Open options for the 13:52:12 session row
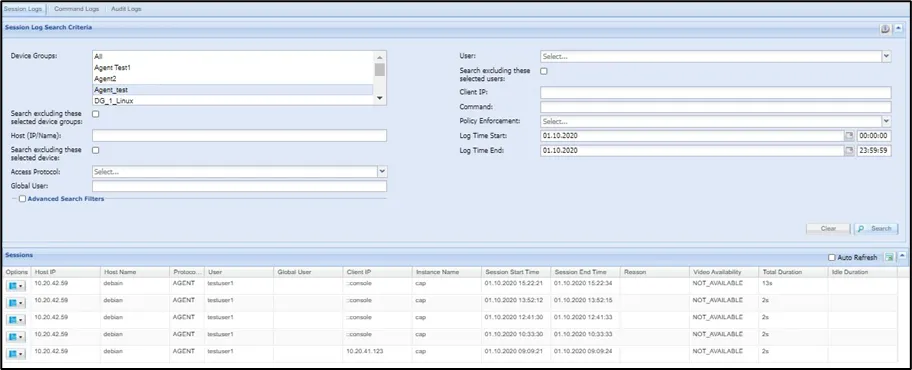The height and width of the screenshot is (370, 912). click(x=16, y=303)
